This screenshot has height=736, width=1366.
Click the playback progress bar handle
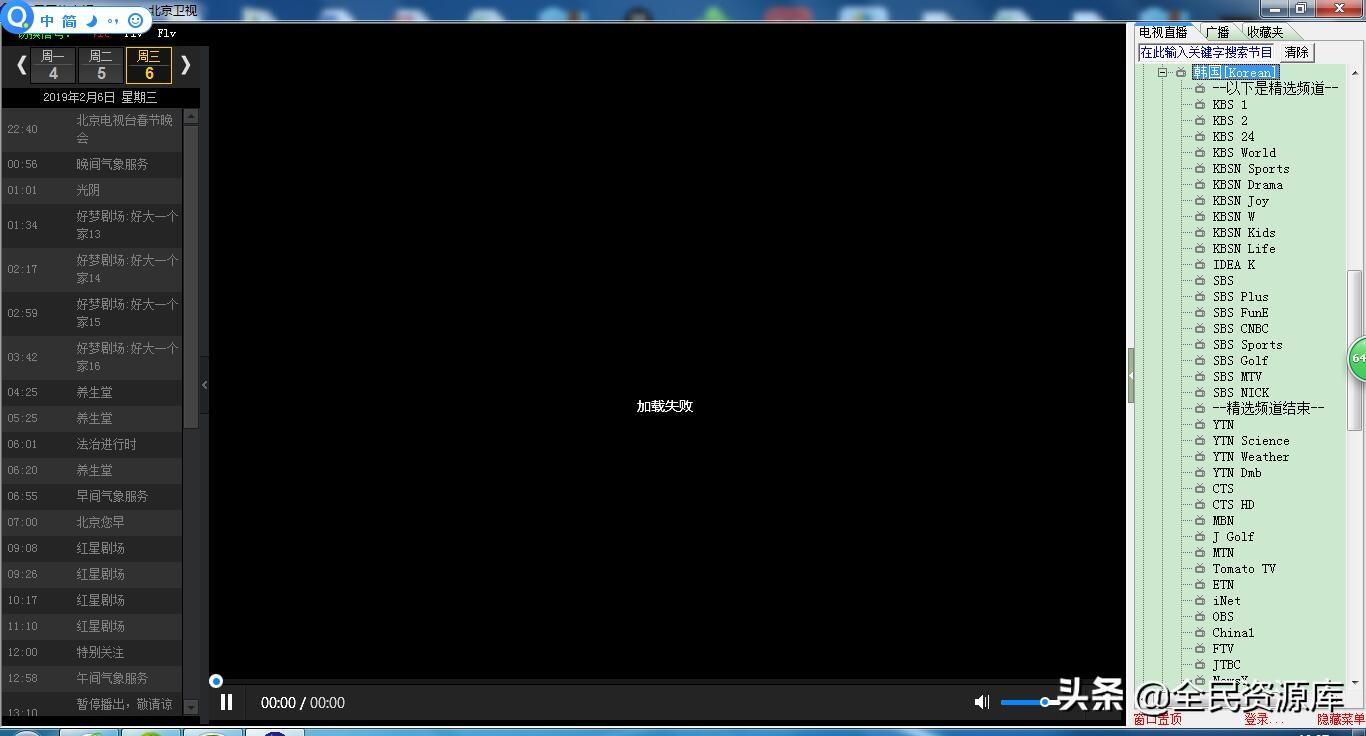click(216, 682)
